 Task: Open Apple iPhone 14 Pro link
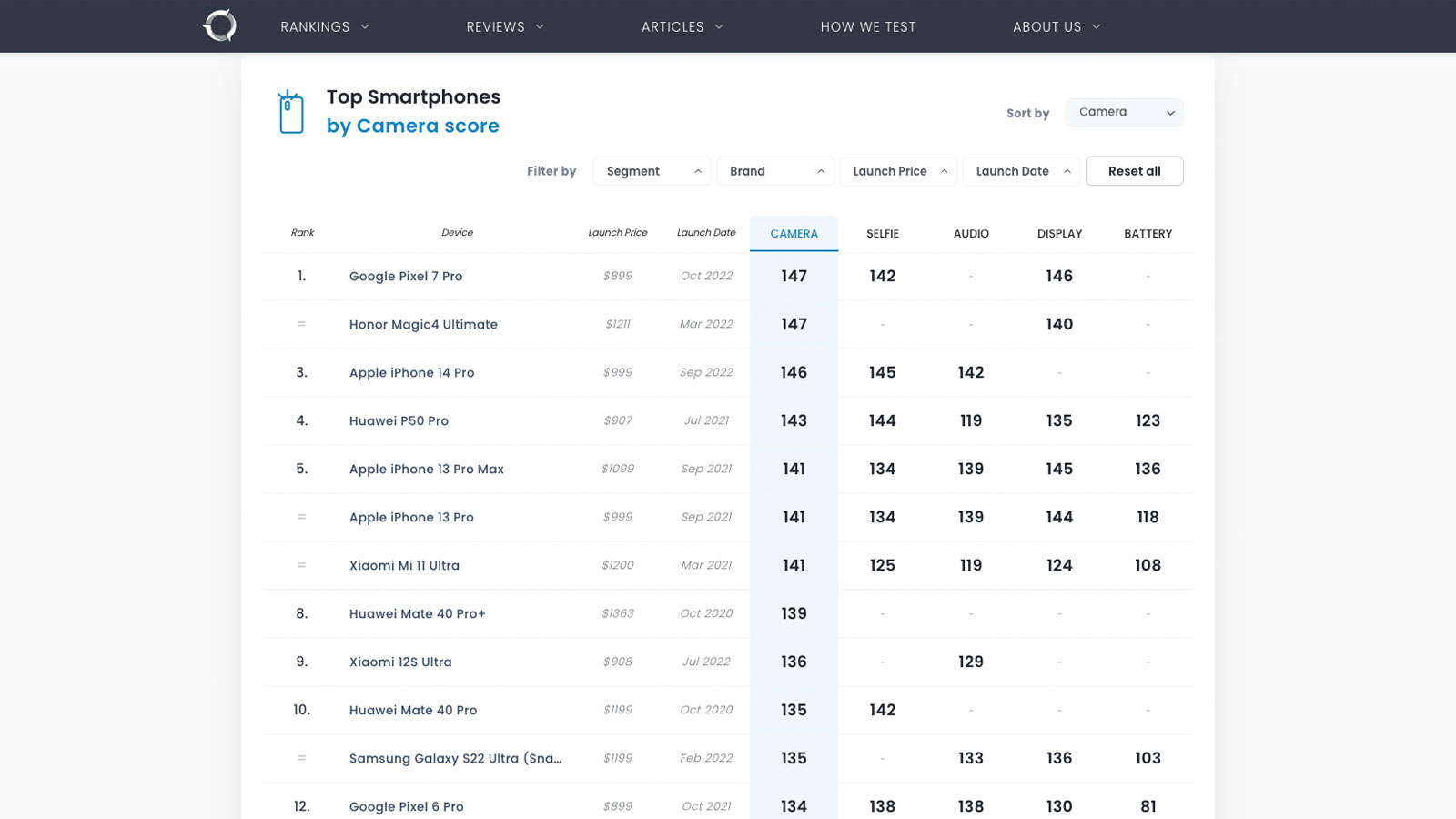point(411,373)
